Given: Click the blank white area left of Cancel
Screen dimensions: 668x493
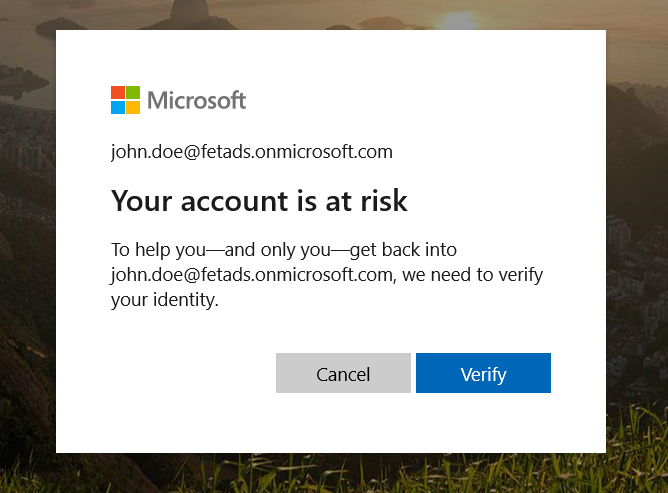Looking at the screenshot, I should (180, 373).
